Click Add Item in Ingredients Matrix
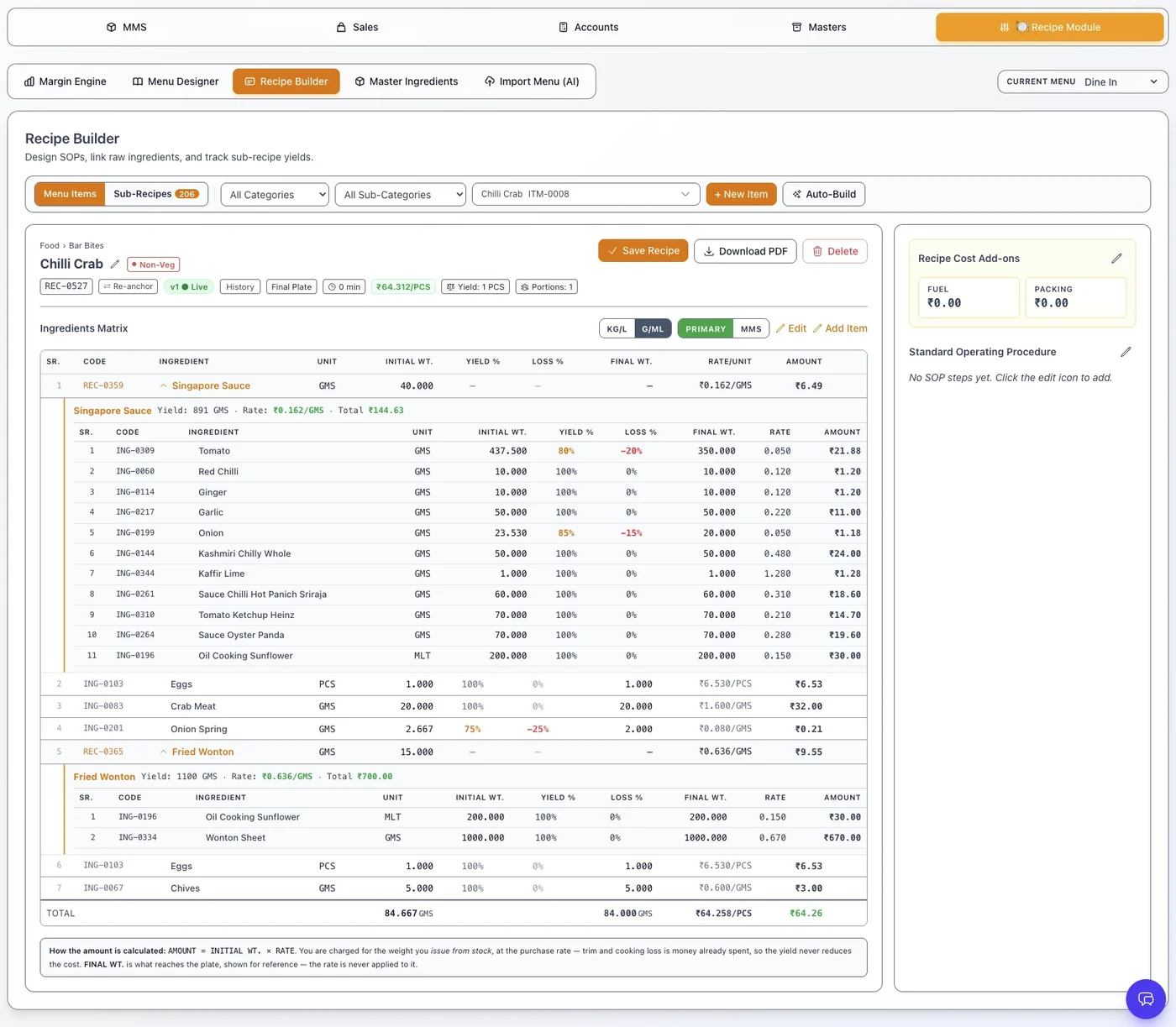The width and height of the screenshot is (1176, 1027). point(840,328)
